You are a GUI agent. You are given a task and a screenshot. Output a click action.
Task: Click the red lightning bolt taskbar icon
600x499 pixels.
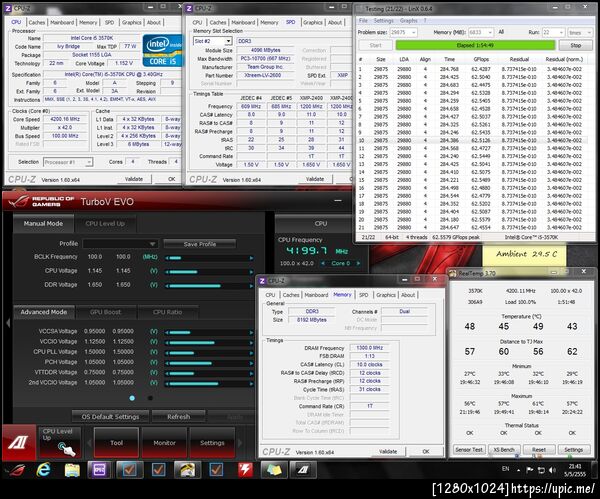[x=245, y=470]
